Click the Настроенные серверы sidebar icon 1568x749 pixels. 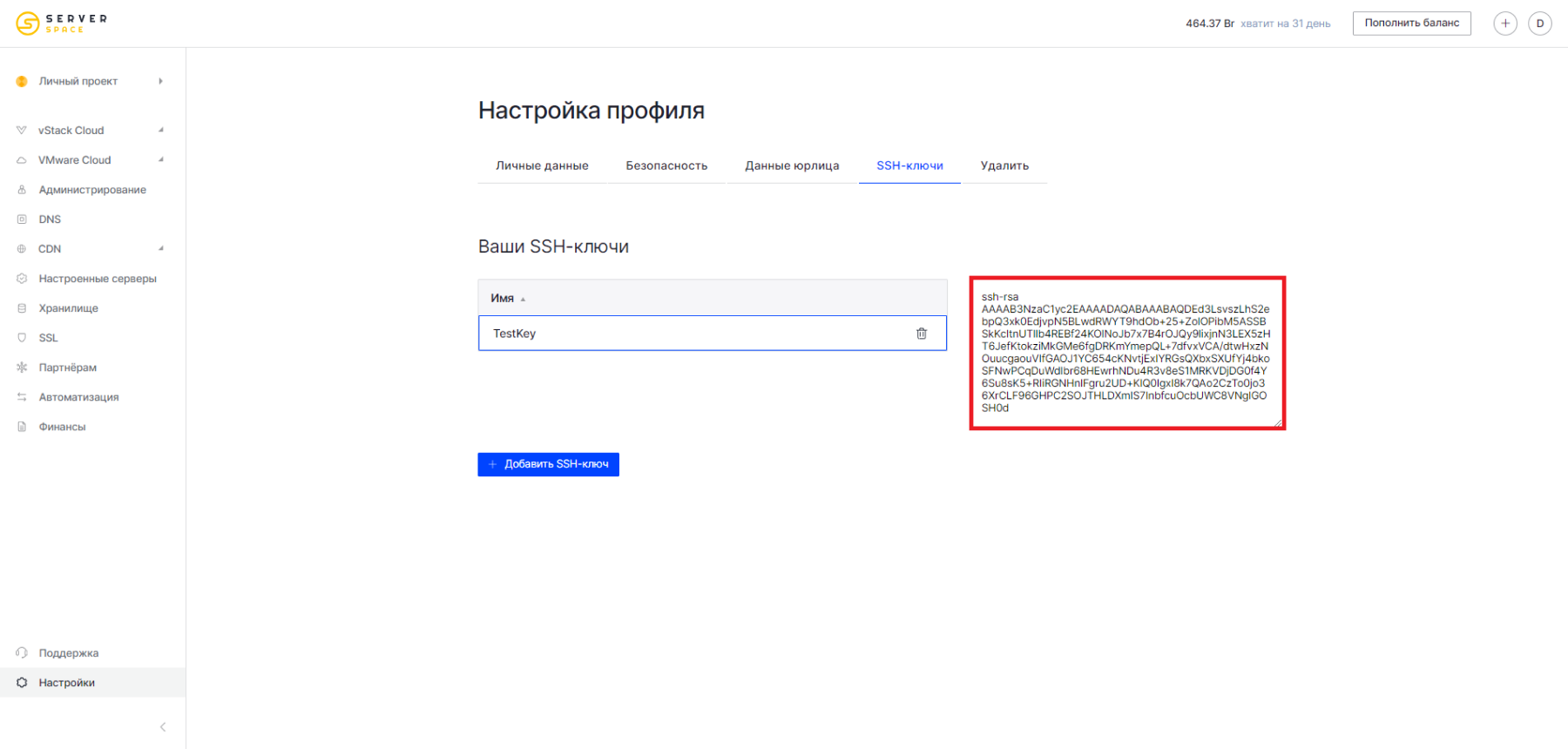pos(22,279)
